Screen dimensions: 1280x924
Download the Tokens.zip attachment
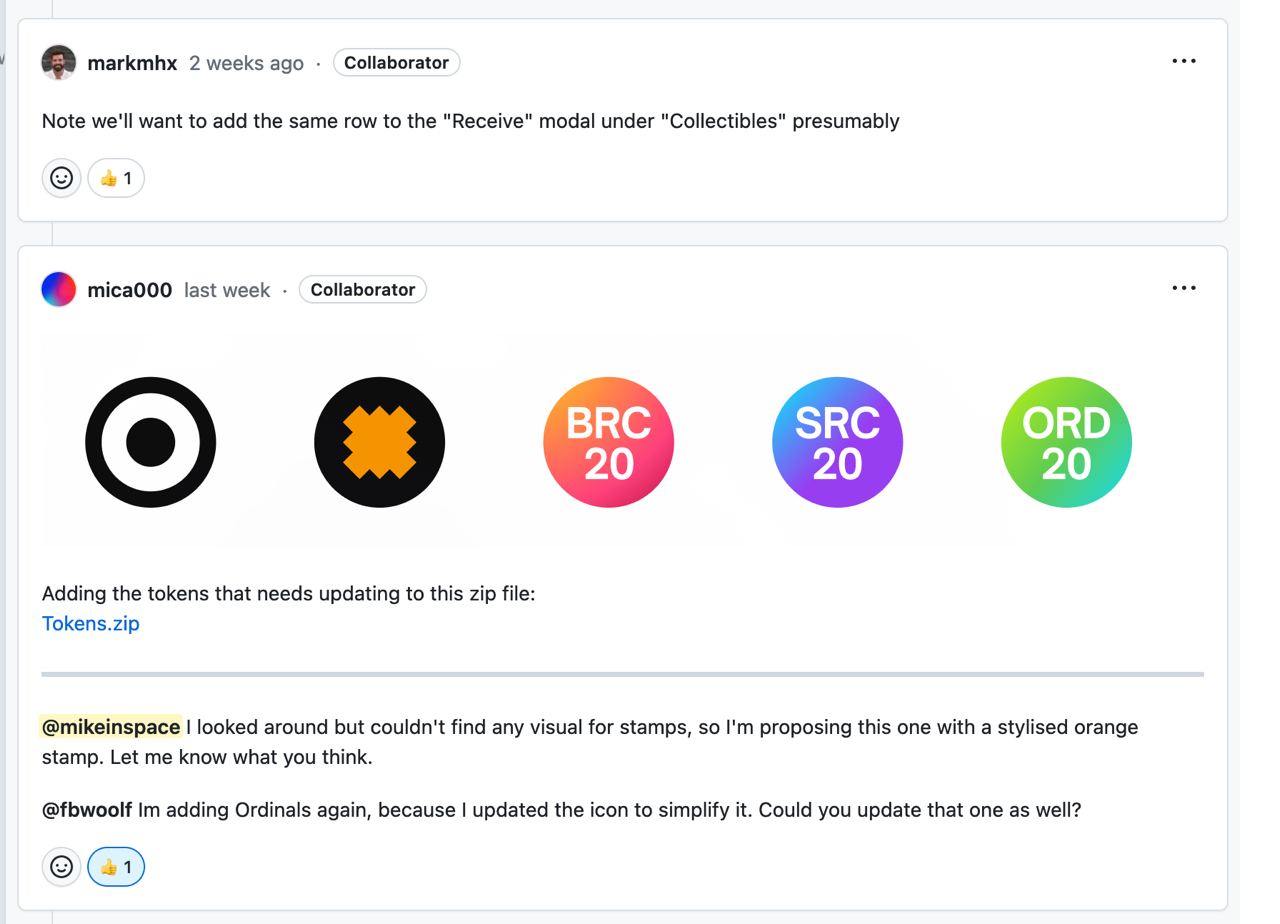91,623
